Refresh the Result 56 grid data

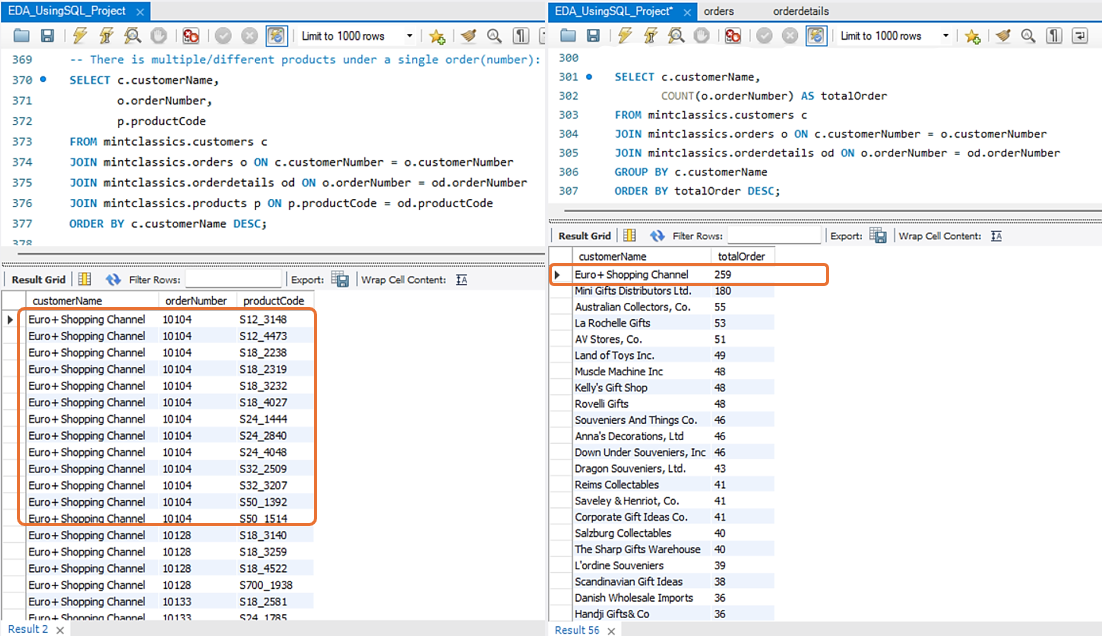657,235
